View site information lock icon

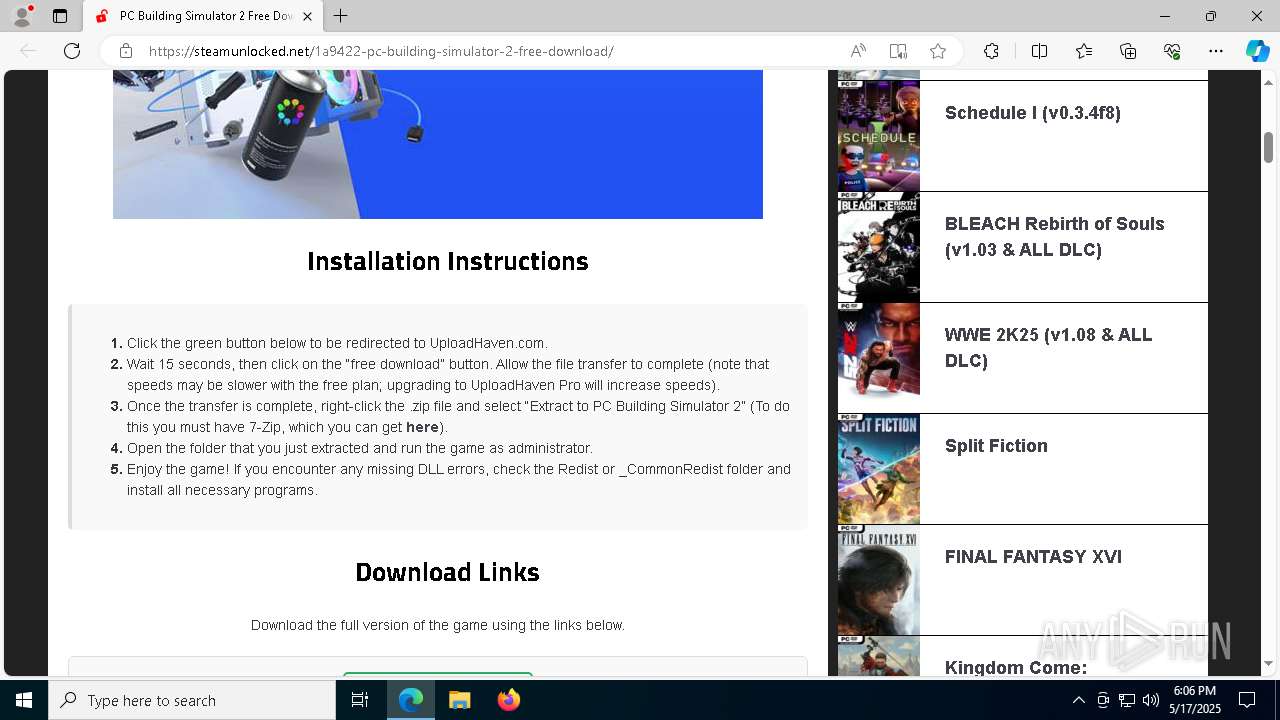pos(126,51)
